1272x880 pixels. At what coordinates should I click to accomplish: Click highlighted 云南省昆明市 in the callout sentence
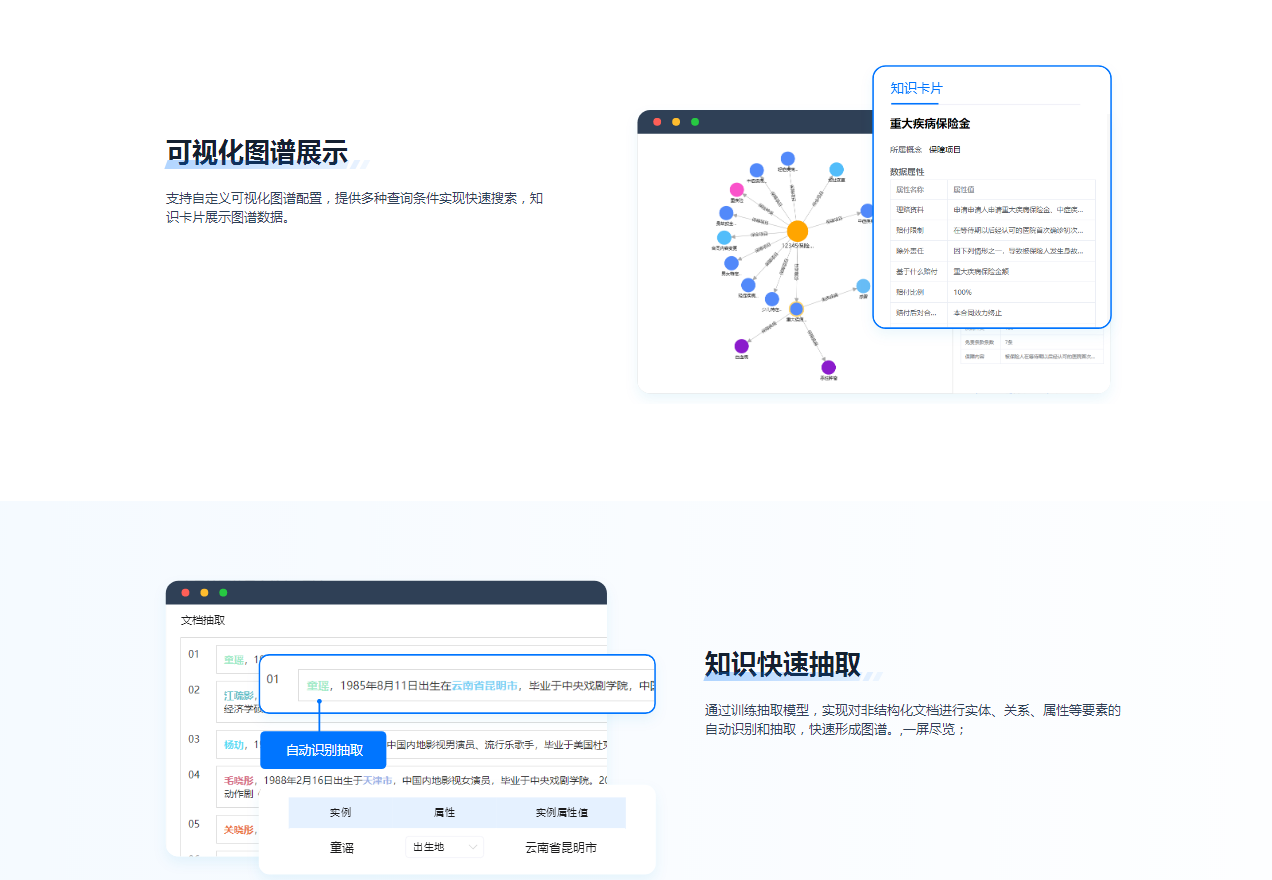point(485,686)
